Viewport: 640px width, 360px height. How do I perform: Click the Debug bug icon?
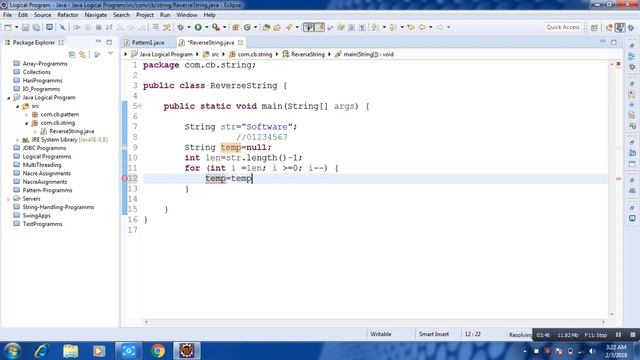click(180, 27)
